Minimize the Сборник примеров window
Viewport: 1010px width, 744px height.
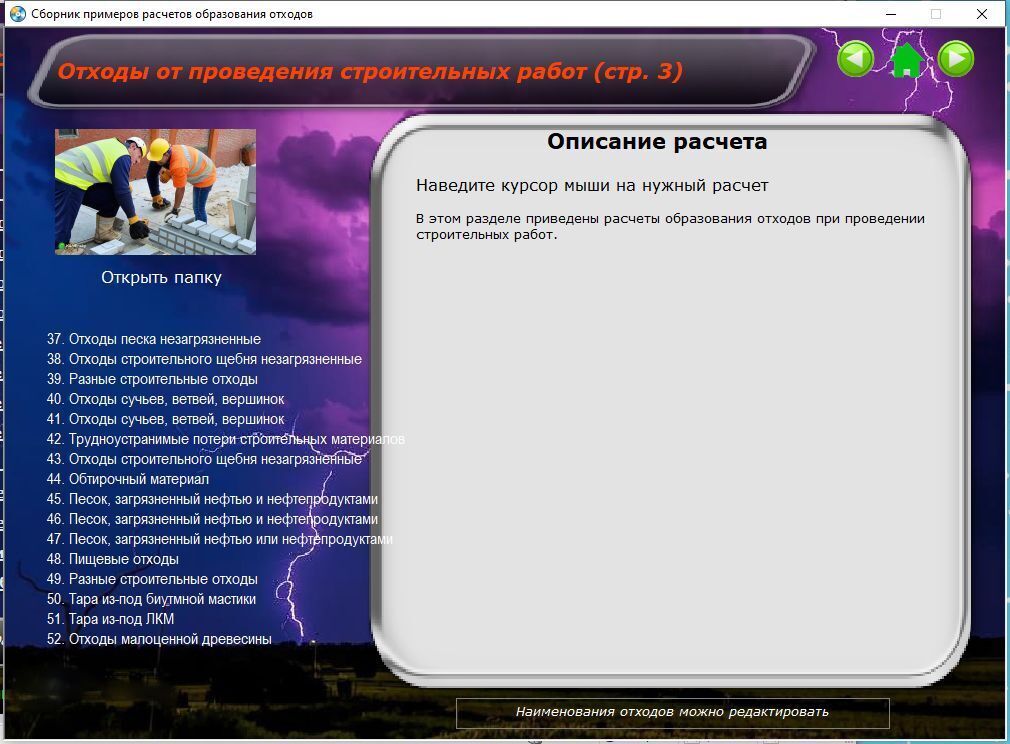891,14
